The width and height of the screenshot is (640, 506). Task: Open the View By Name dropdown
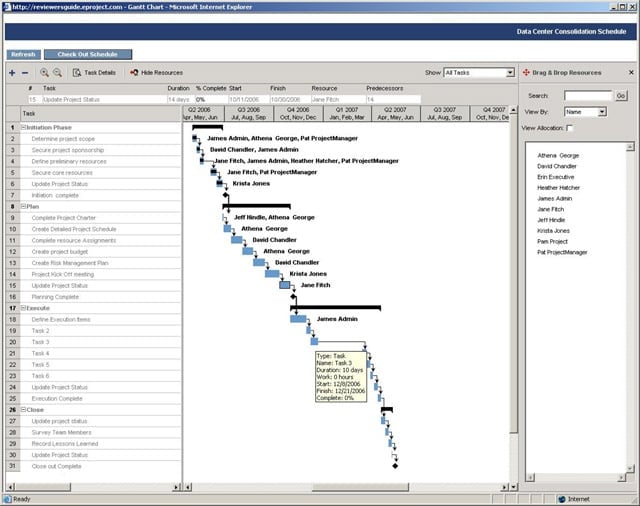(602, 112)
